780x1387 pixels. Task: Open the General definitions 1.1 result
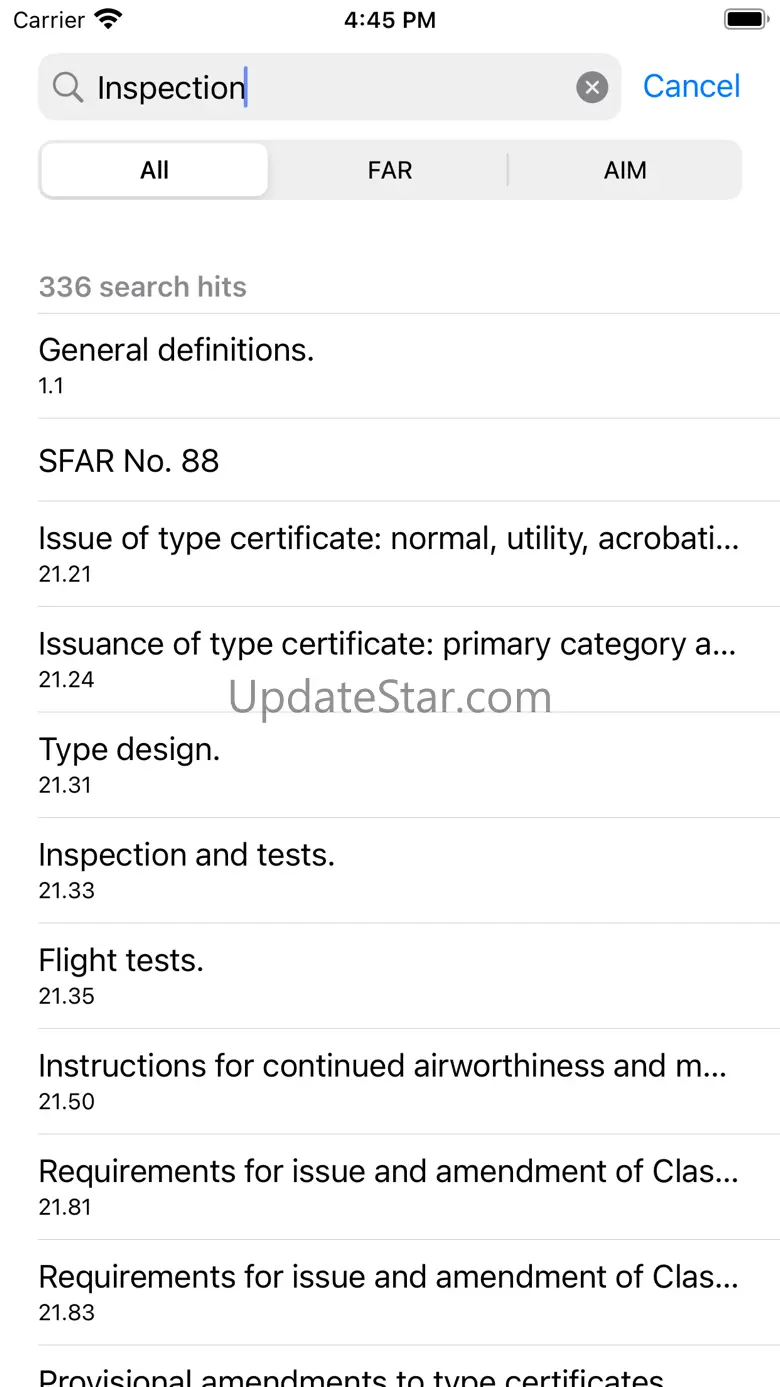point(390,365)
